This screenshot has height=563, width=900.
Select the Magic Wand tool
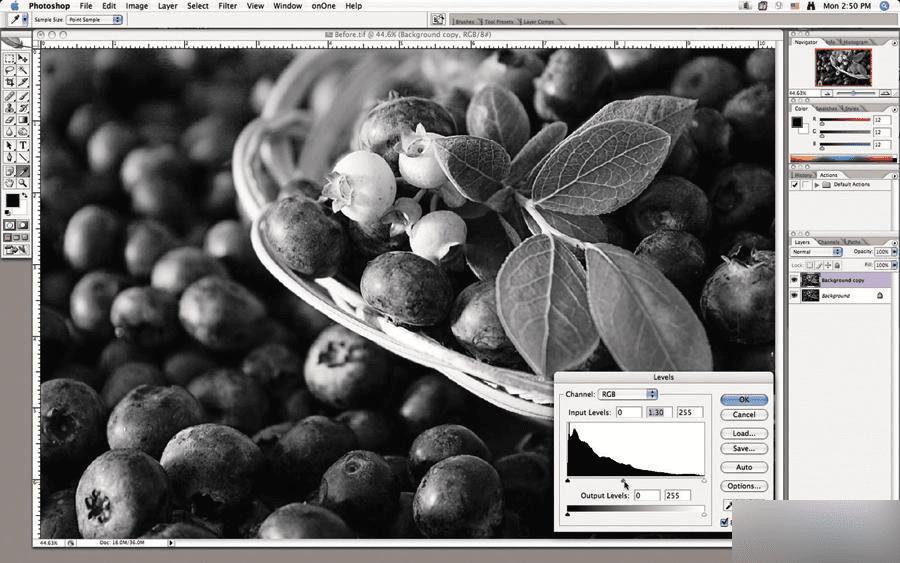coord(22,70)
